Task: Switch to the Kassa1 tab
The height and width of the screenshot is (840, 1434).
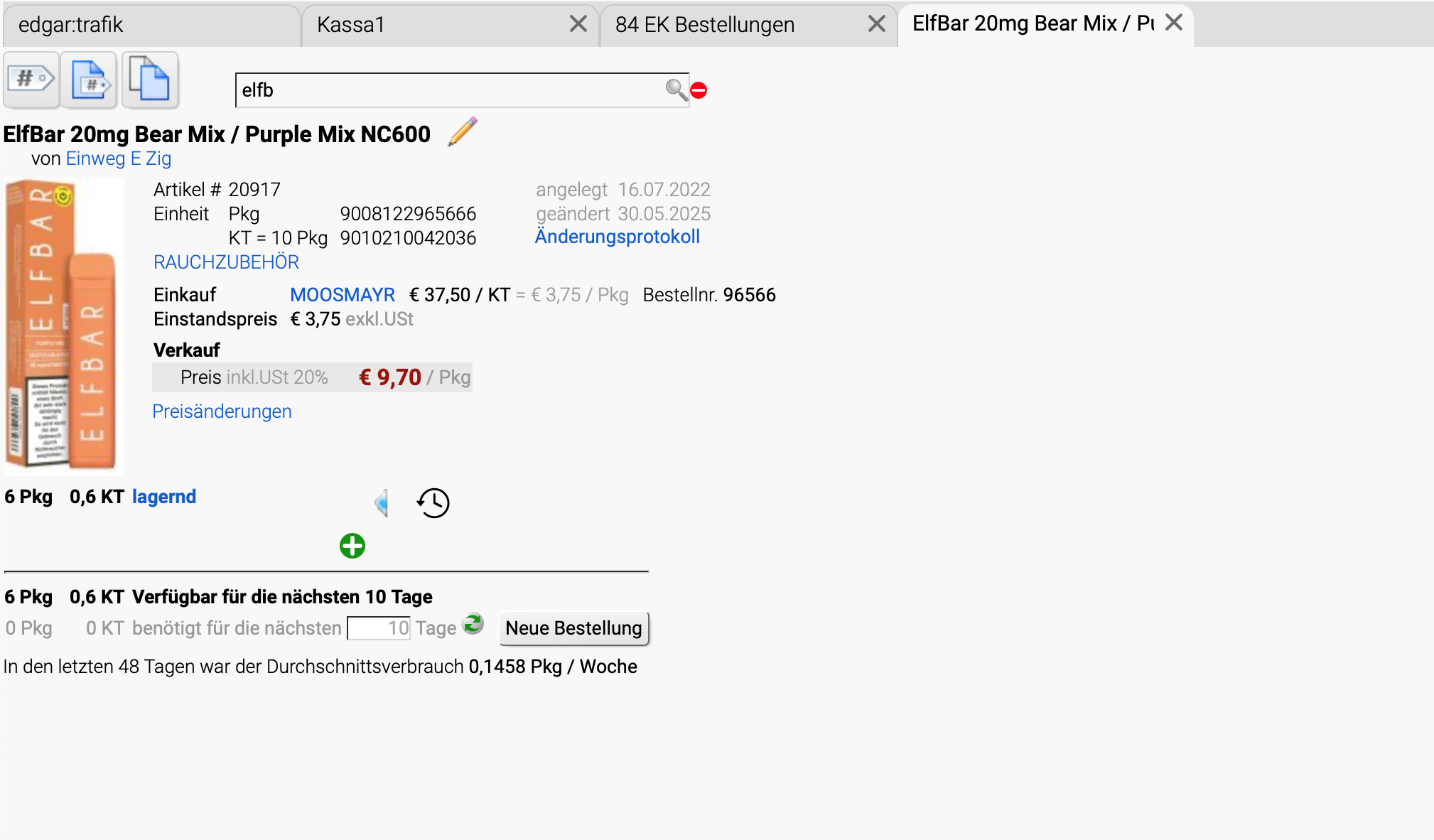Action: (450, 25)
